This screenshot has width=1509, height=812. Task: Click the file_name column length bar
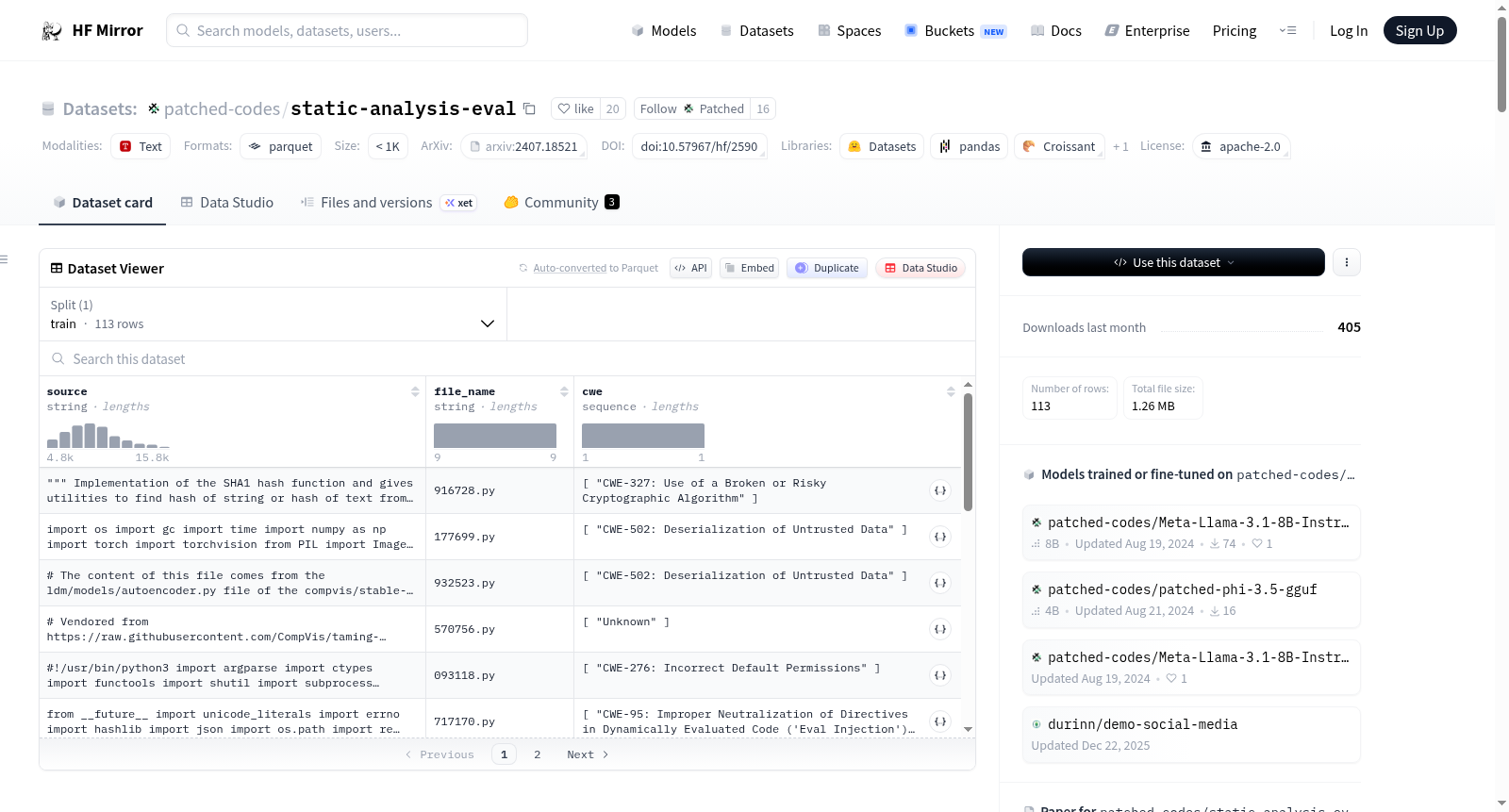(495, 436)
